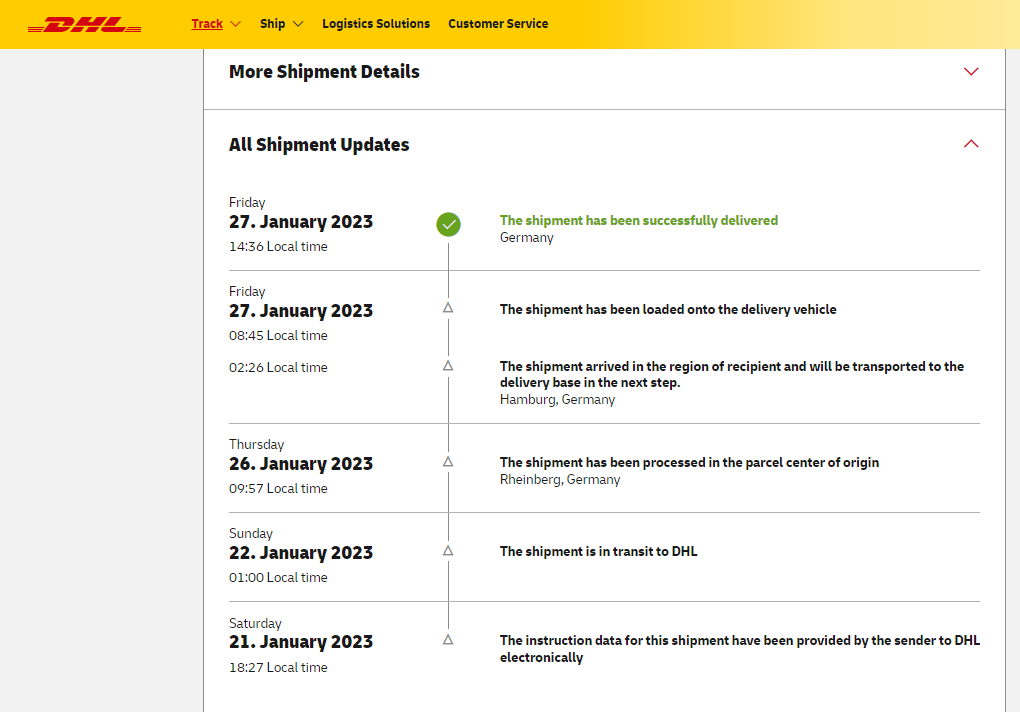Click the All Shipment Updates heading

(319, 145)
